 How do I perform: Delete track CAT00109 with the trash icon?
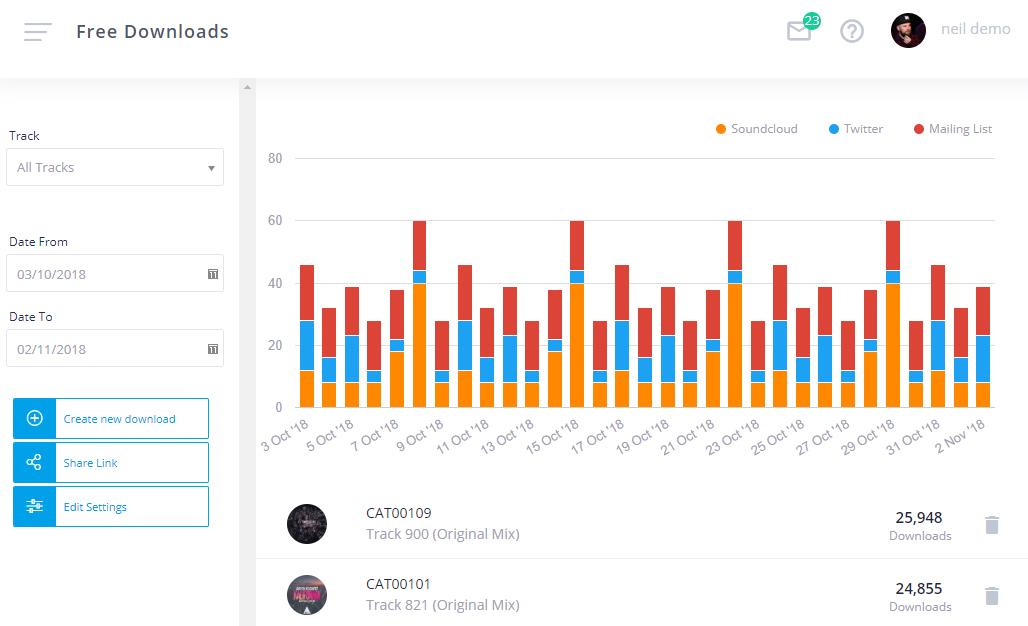(991, 523)
